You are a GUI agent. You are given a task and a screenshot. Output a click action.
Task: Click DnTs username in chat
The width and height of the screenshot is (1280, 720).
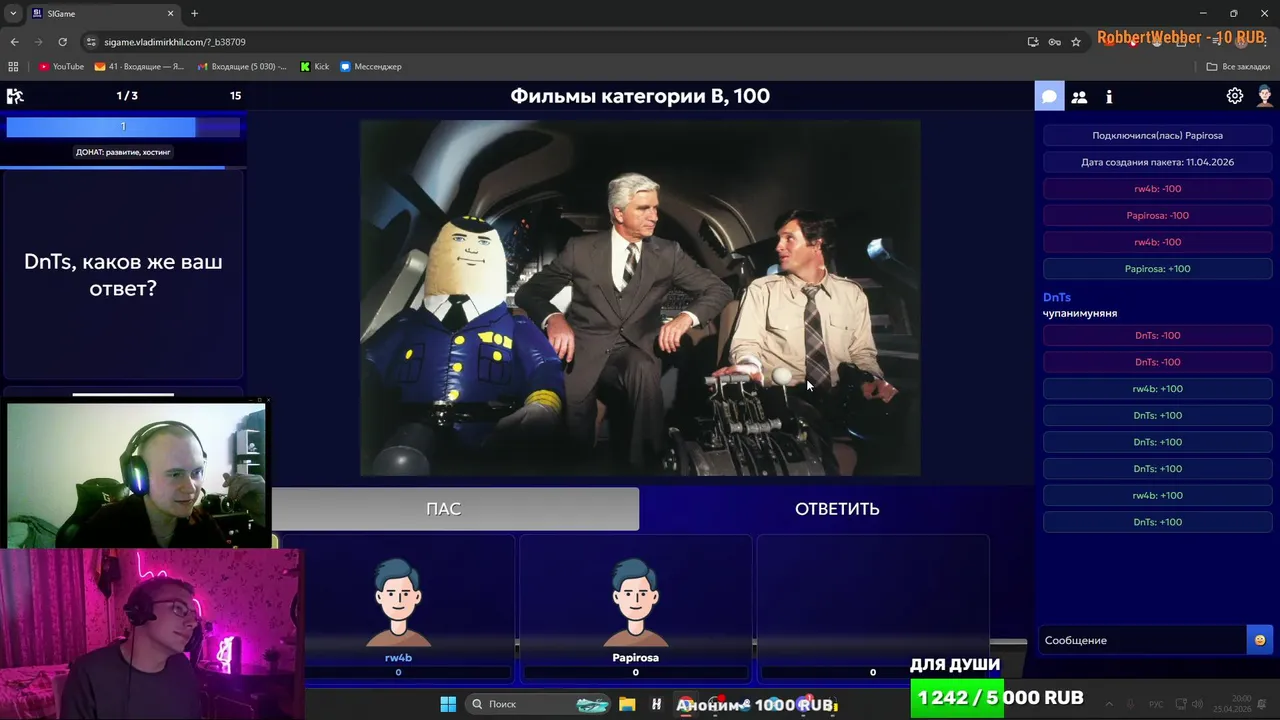[1057, 297]
